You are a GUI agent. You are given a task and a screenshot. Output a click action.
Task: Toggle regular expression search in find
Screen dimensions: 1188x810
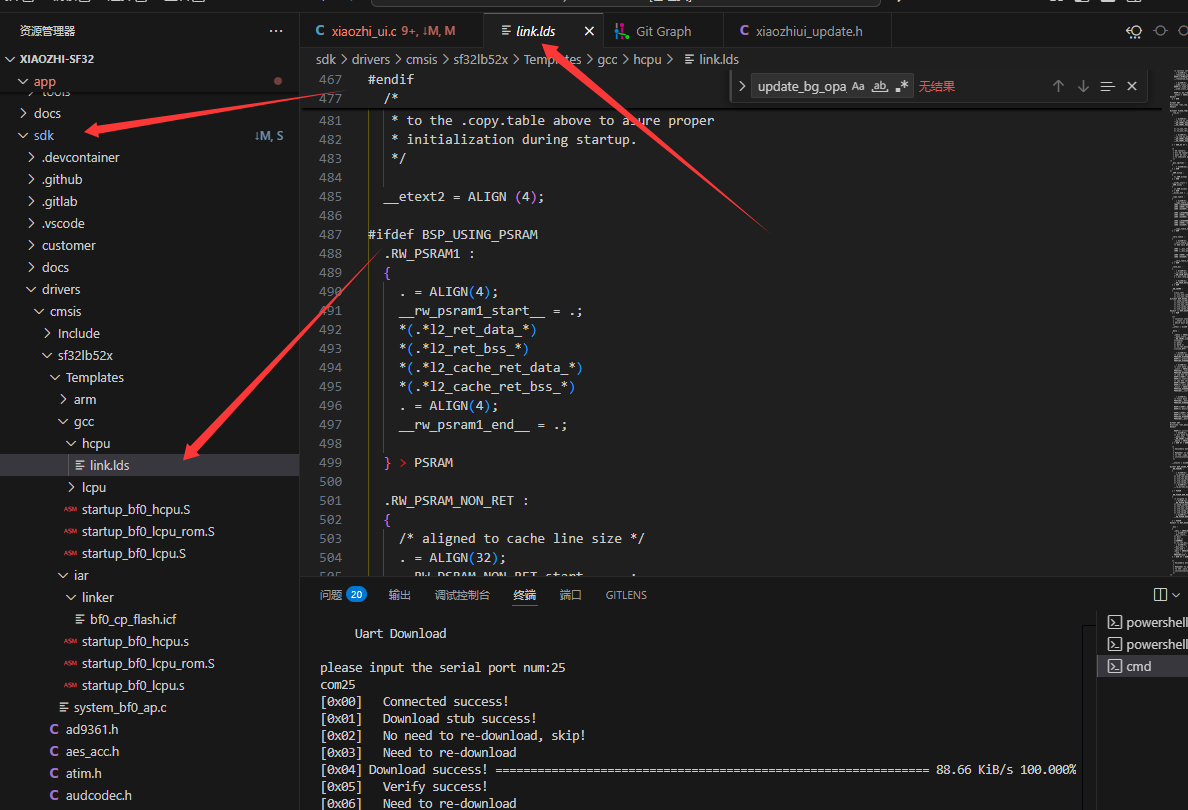click(901, 86)
